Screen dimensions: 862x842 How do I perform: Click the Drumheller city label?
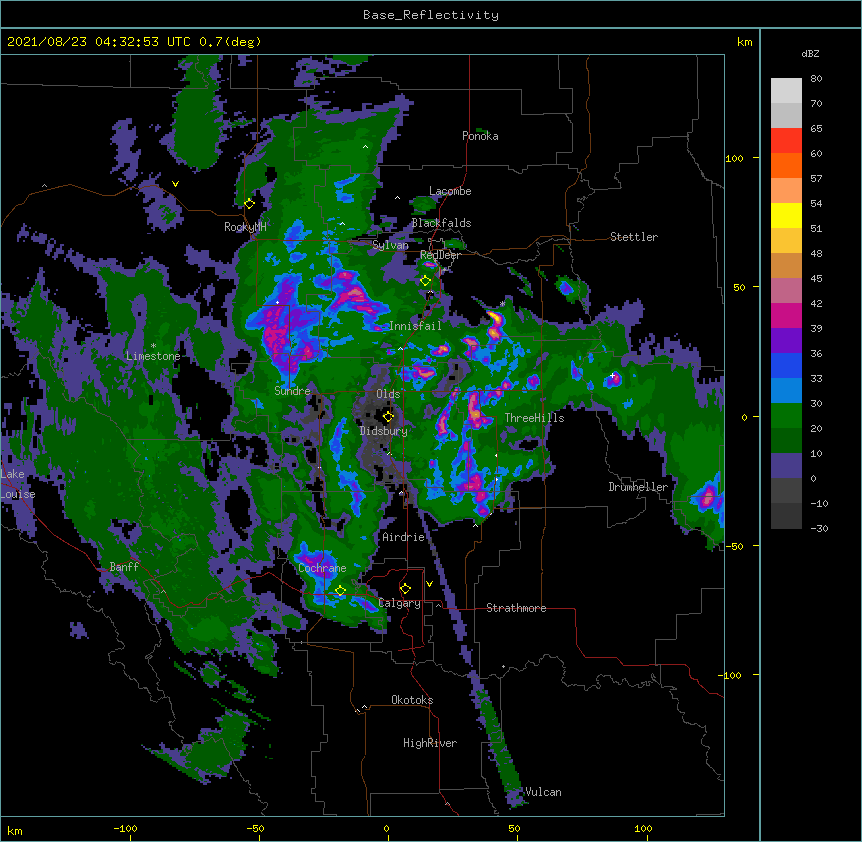pos(638,487)
